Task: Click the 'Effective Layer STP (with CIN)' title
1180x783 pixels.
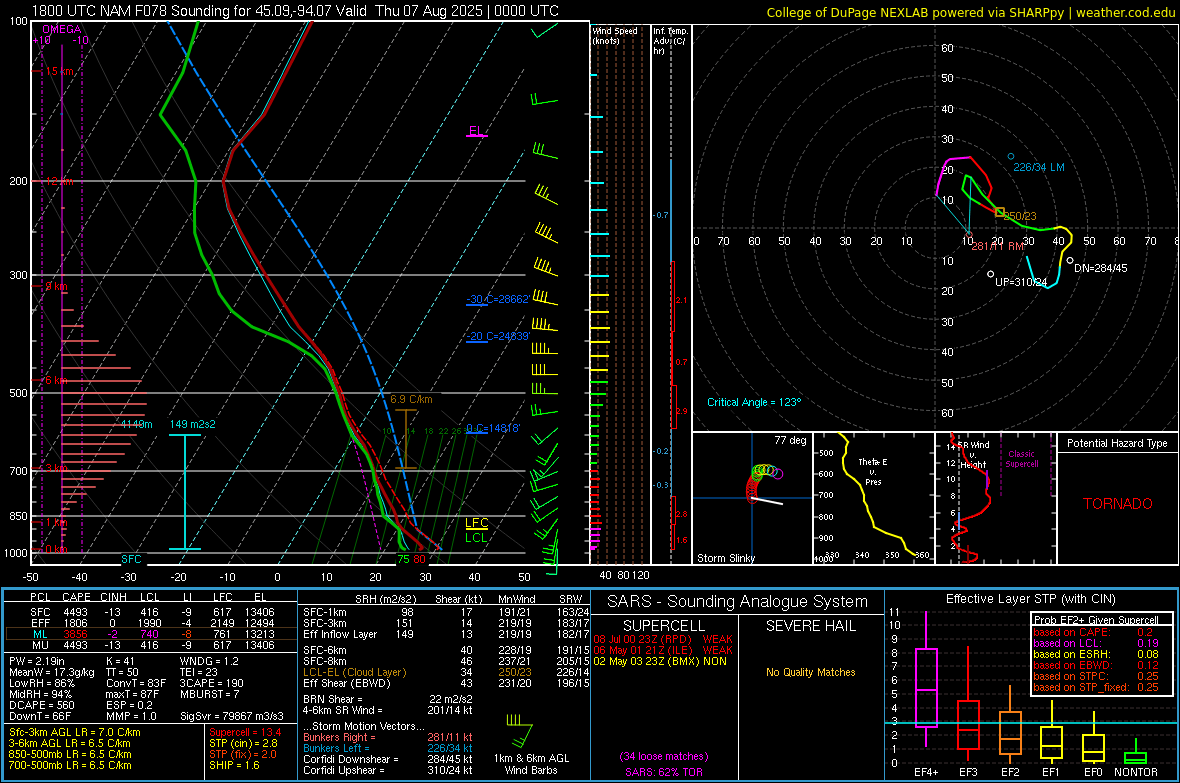Action: (1030, 599)
